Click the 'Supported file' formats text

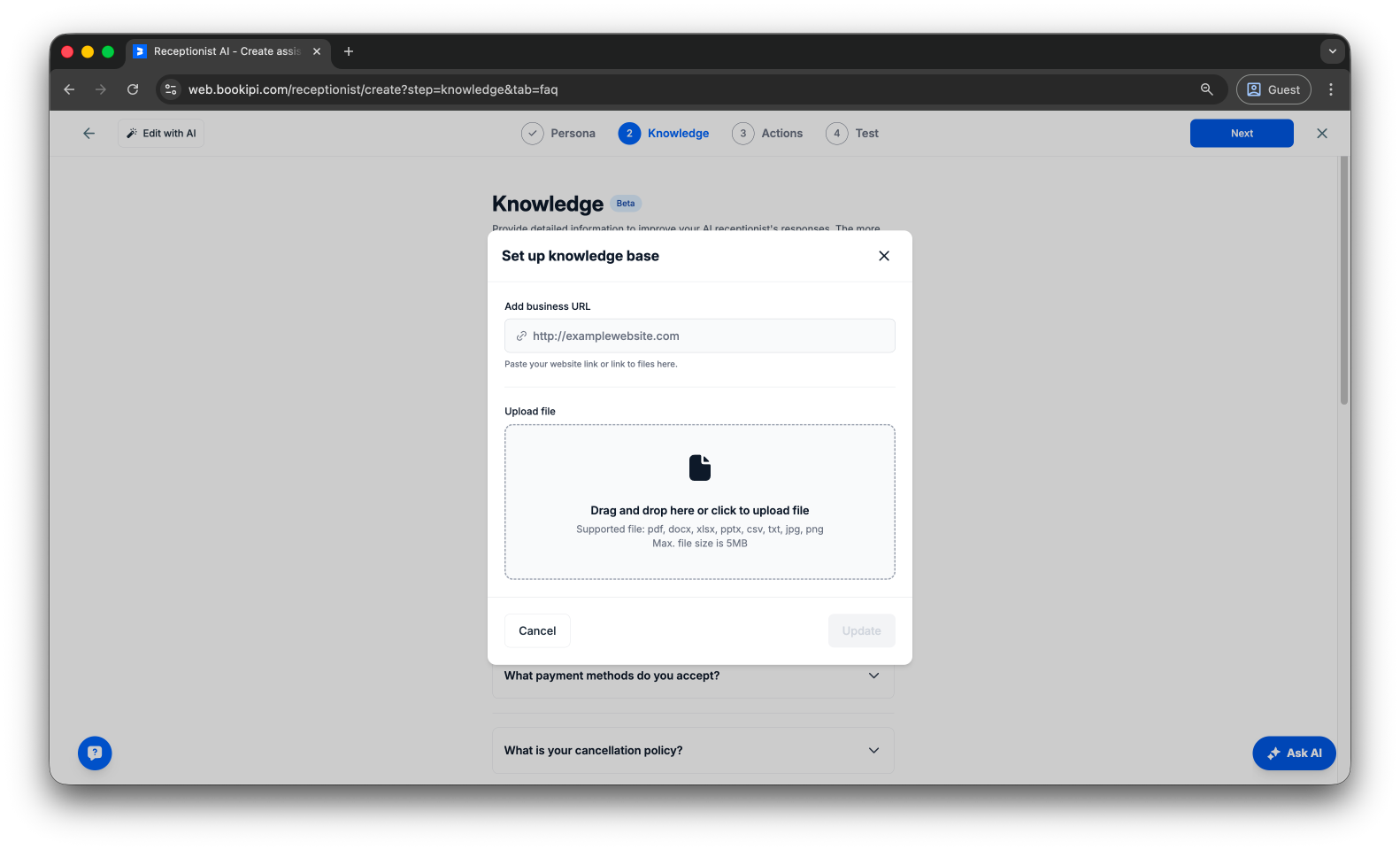tap(699, 529)
